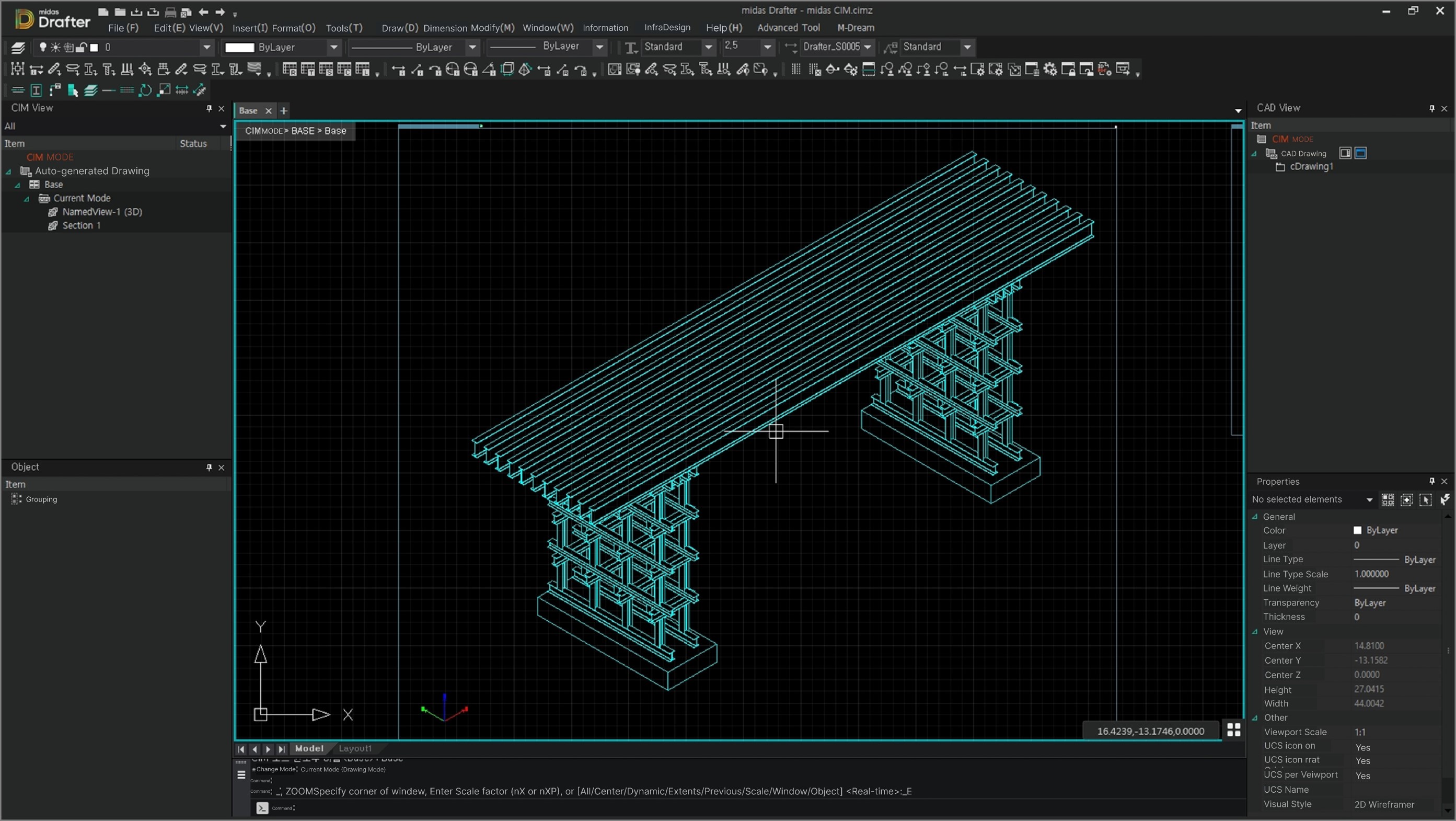The height and width of the screenshot is (821, 1456).
Task: Select the aligned dimension tool icon
Action: click(x=418, y=70)
